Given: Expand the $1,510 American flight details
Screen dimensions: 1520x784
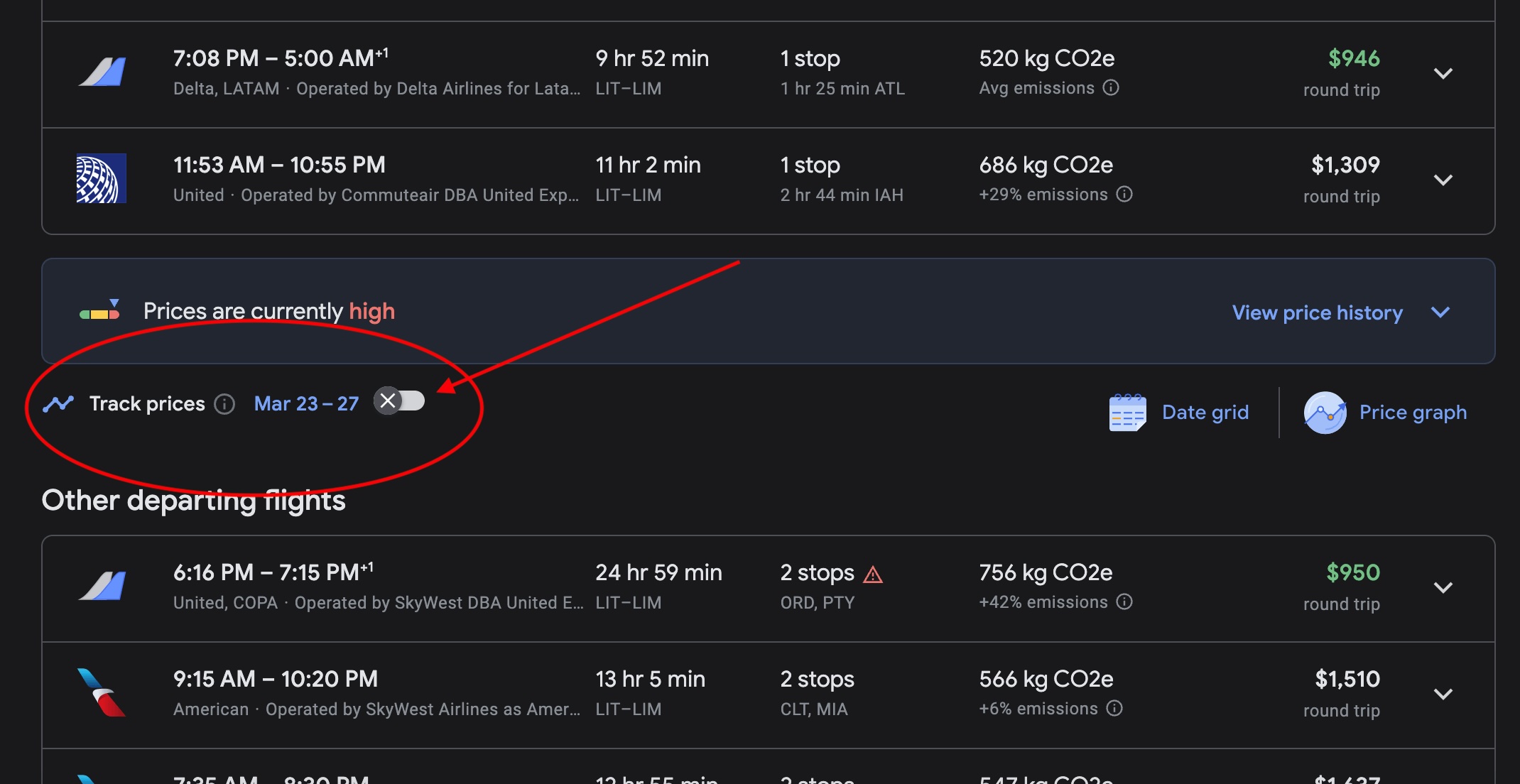Looking at the screenshot, I should (1443, 695).
